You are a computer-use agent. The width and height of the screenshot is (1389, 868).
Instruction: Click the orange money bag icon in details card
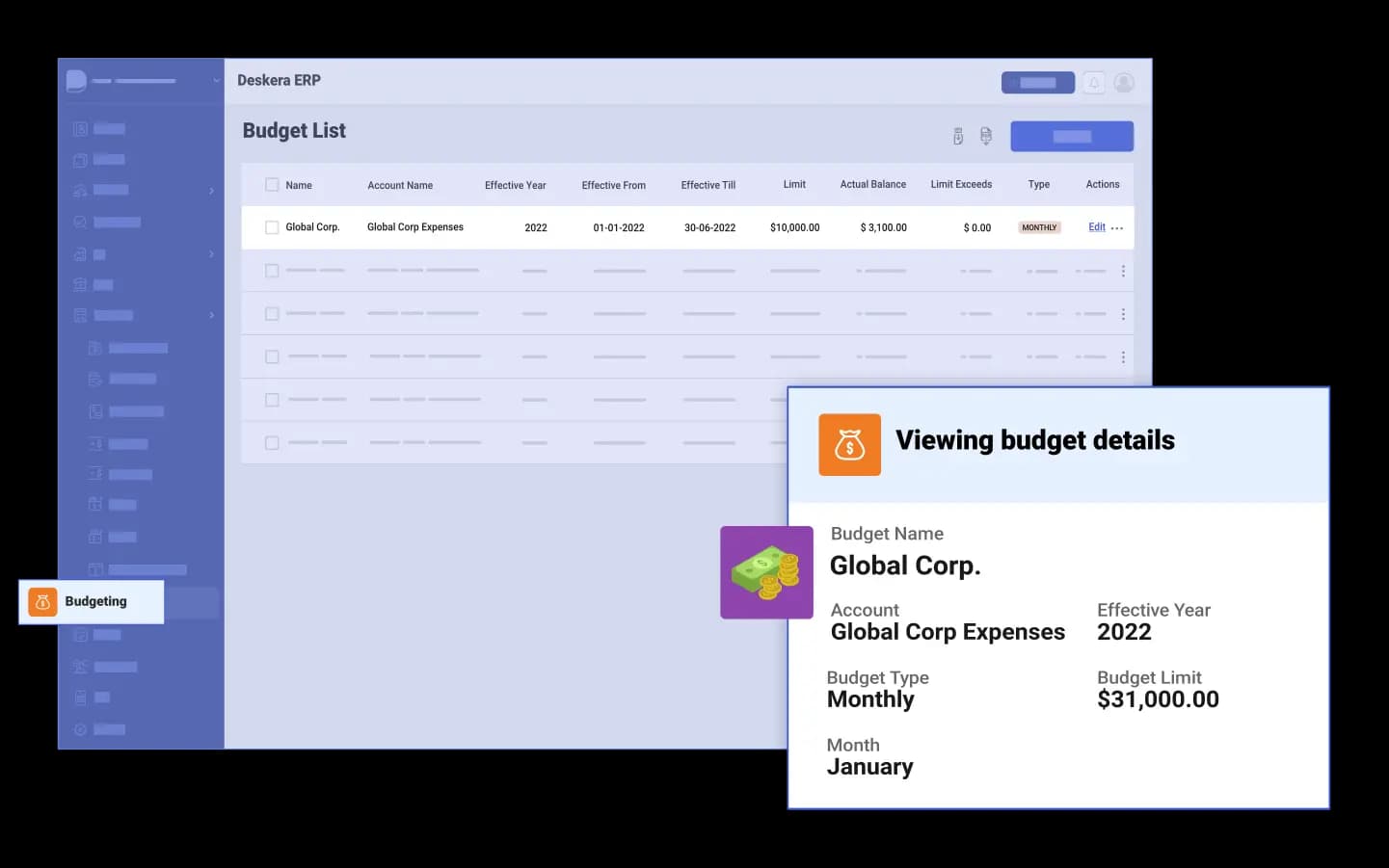pyautogui.click(x=849, y=445)
